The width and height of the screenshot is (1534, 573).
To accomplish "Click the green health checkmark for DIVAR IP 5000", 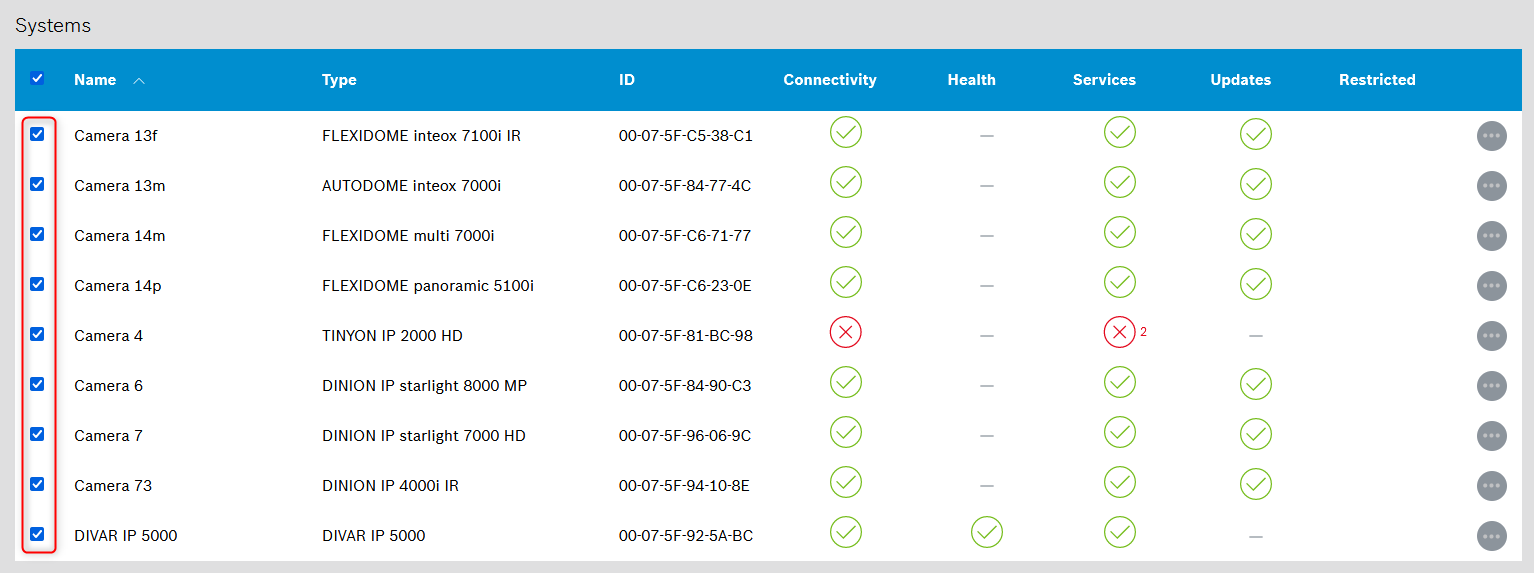I will pyautogui.click(x=986, y=532).
